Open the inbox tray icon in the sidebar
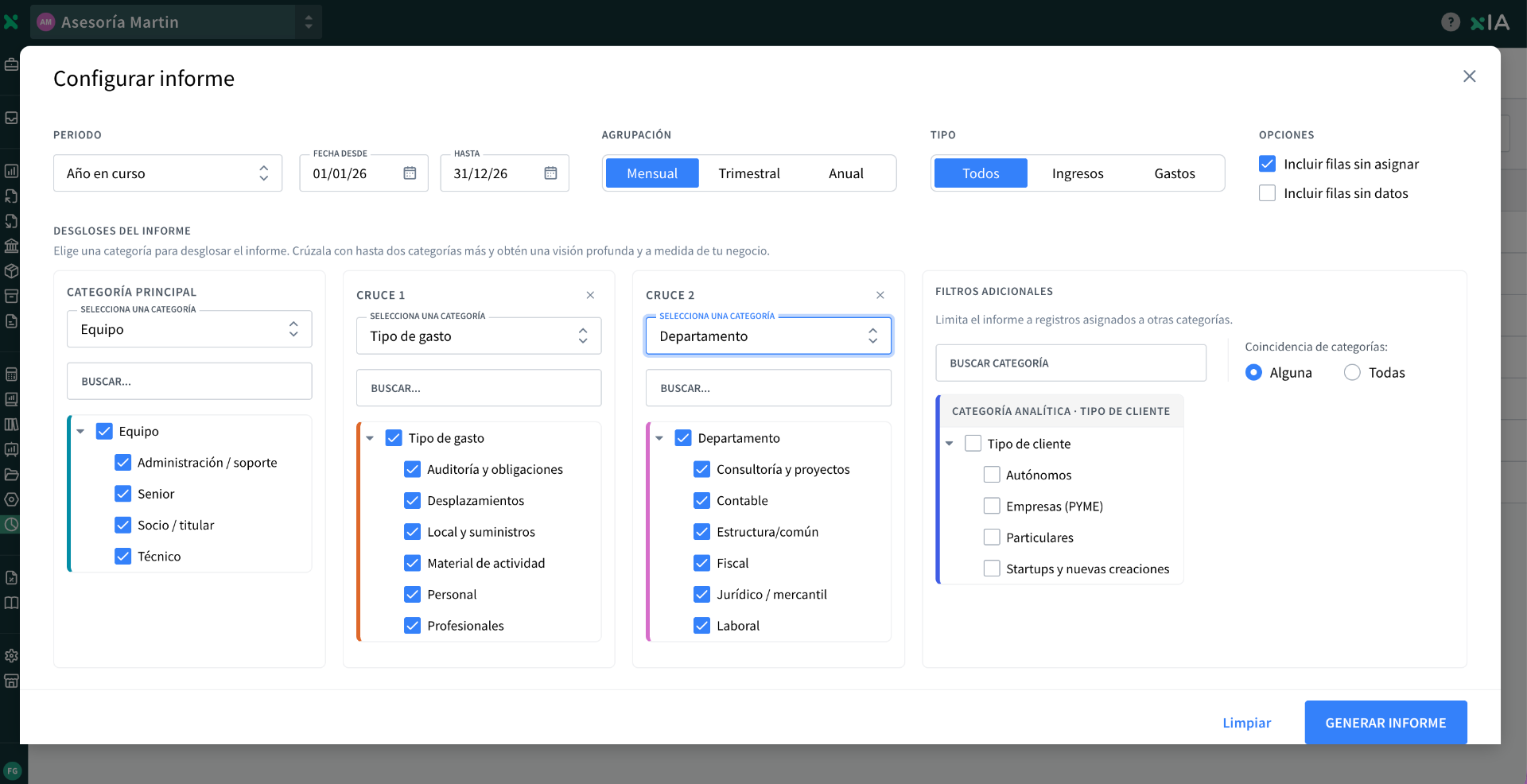This screenshot has width=1527, height=784. (x=11, y=118)
